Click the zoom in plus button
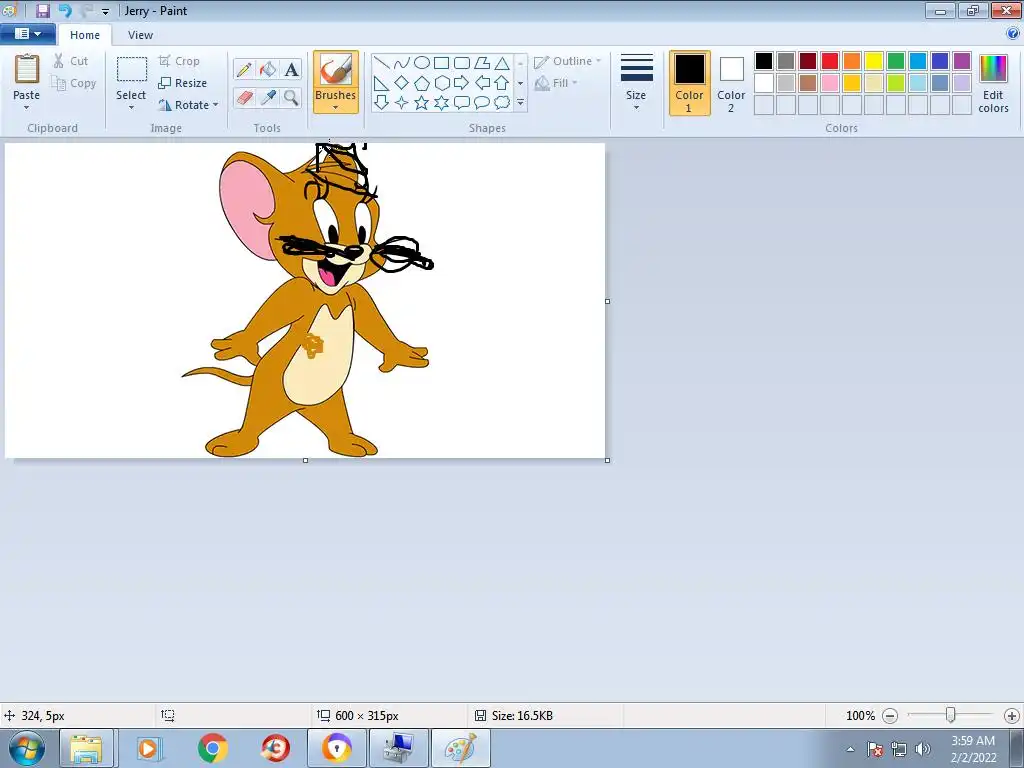The width and height of the screenshot is (1024, 768). [x=1012, y=716]
